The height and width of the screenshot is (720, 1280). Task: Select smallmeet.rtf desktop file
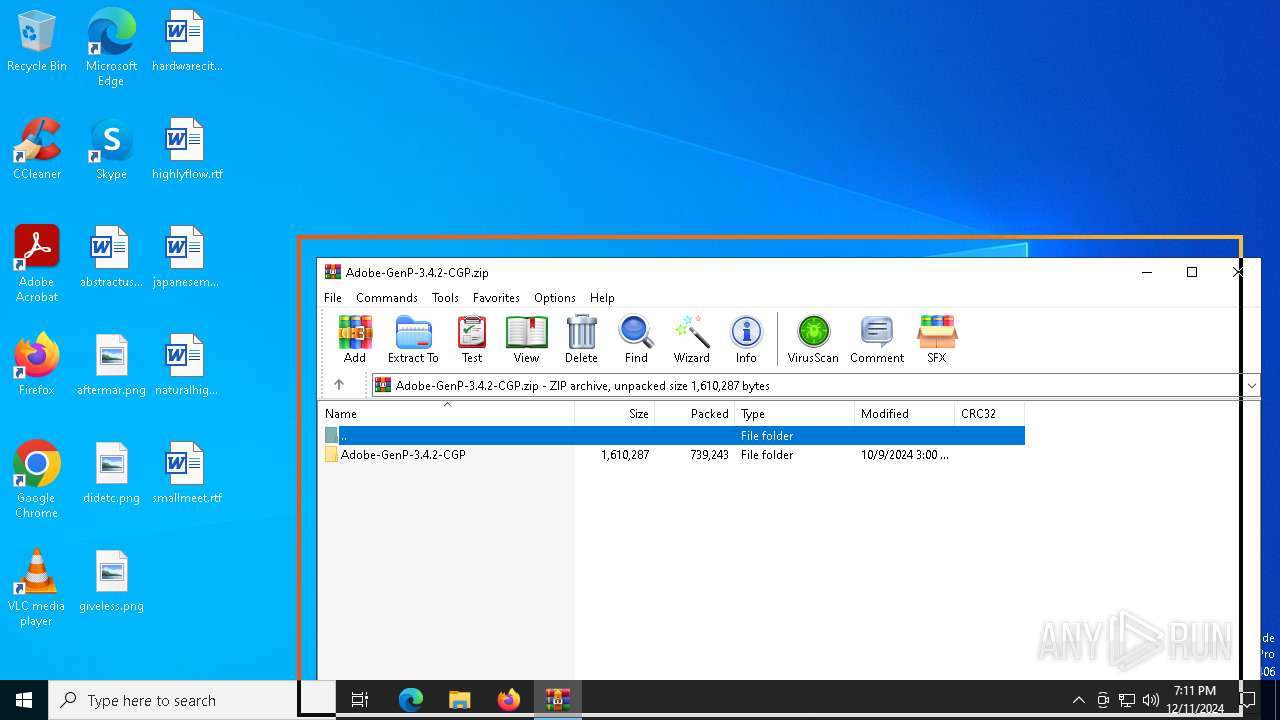[187, 474]
